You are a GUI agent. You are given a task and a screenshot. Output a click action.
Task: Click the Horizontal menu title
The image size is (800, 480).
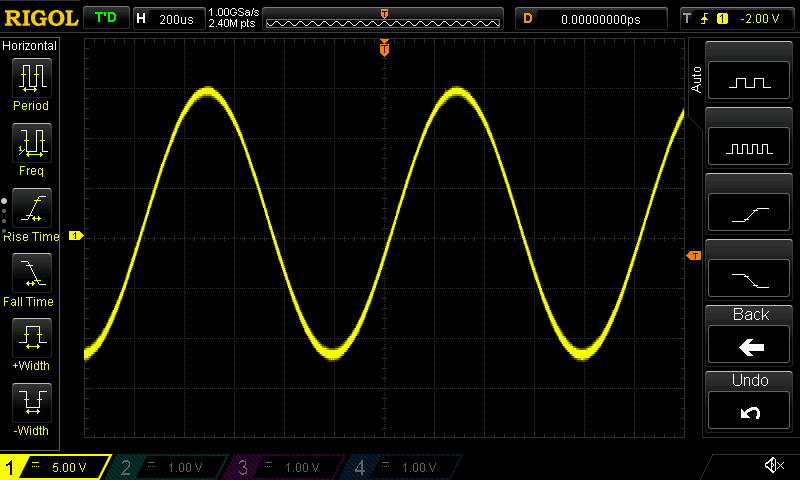(x=29, y=45)
